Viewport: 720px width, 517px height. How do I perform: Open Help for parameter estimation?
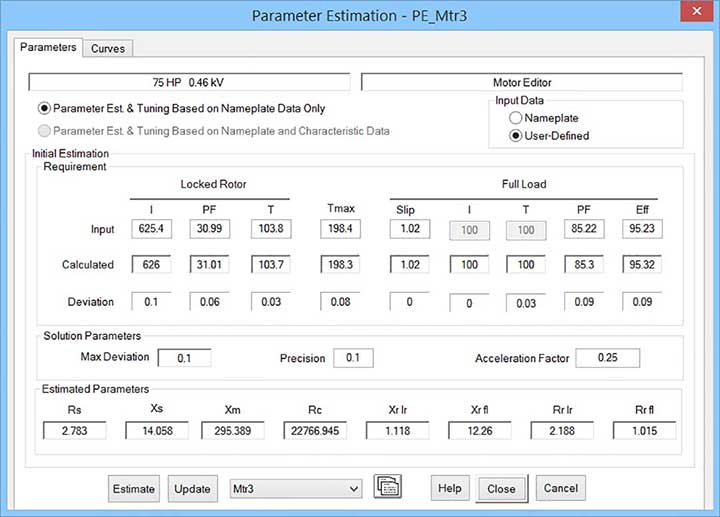(450, 489)
